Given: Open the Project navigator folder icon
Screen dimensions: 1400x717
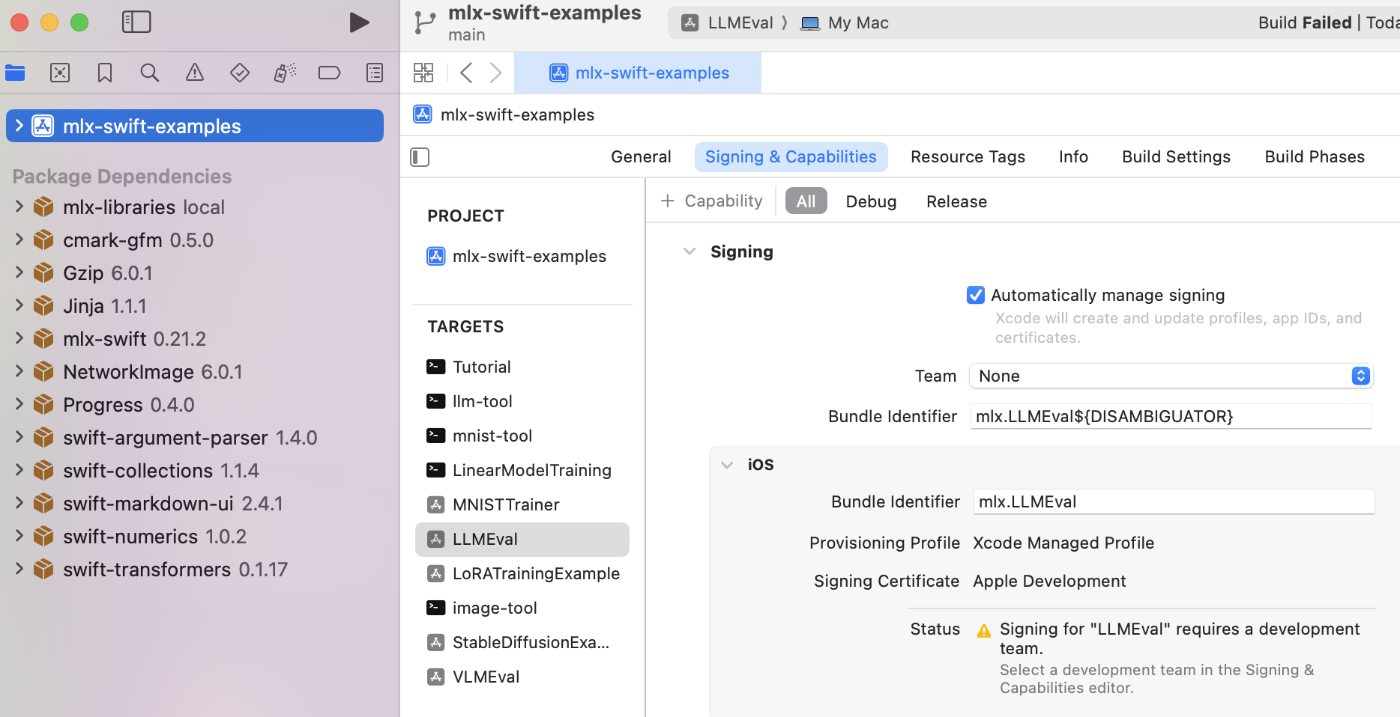Looking at the screenshot, I should (x=15, y=72).
